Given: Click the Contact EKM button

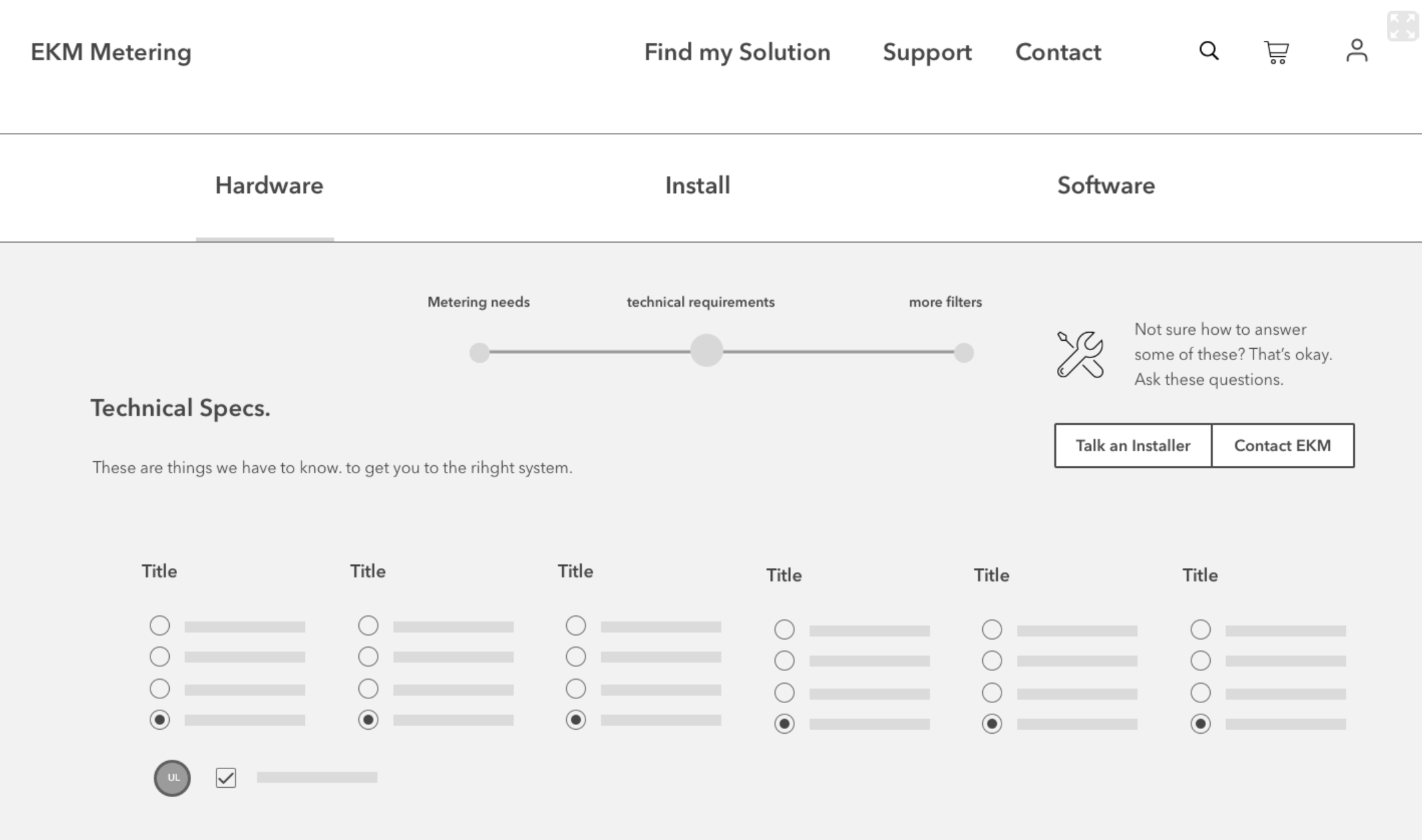Looking at the screenshot, I should (1282, 446).
